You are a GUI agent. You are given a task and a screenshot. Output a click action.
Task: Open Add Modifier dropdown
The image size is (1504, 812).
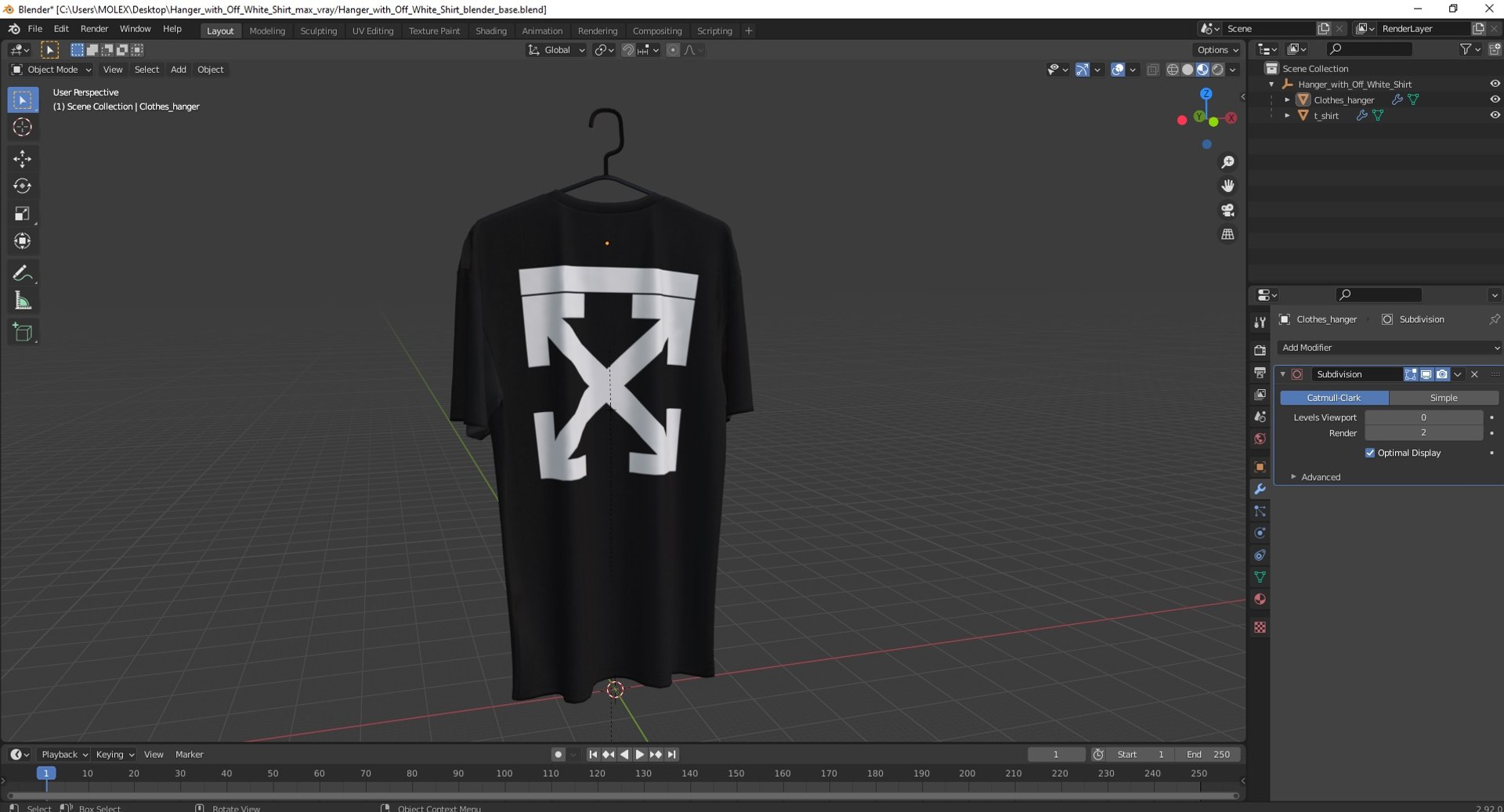pos(1389,348)
